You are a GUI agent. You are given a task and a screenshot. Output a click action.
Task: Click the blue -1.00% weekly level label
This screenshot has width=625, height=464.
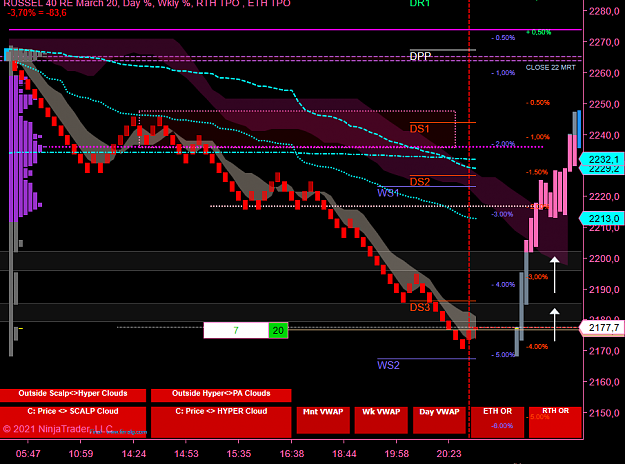pos(503,73)
